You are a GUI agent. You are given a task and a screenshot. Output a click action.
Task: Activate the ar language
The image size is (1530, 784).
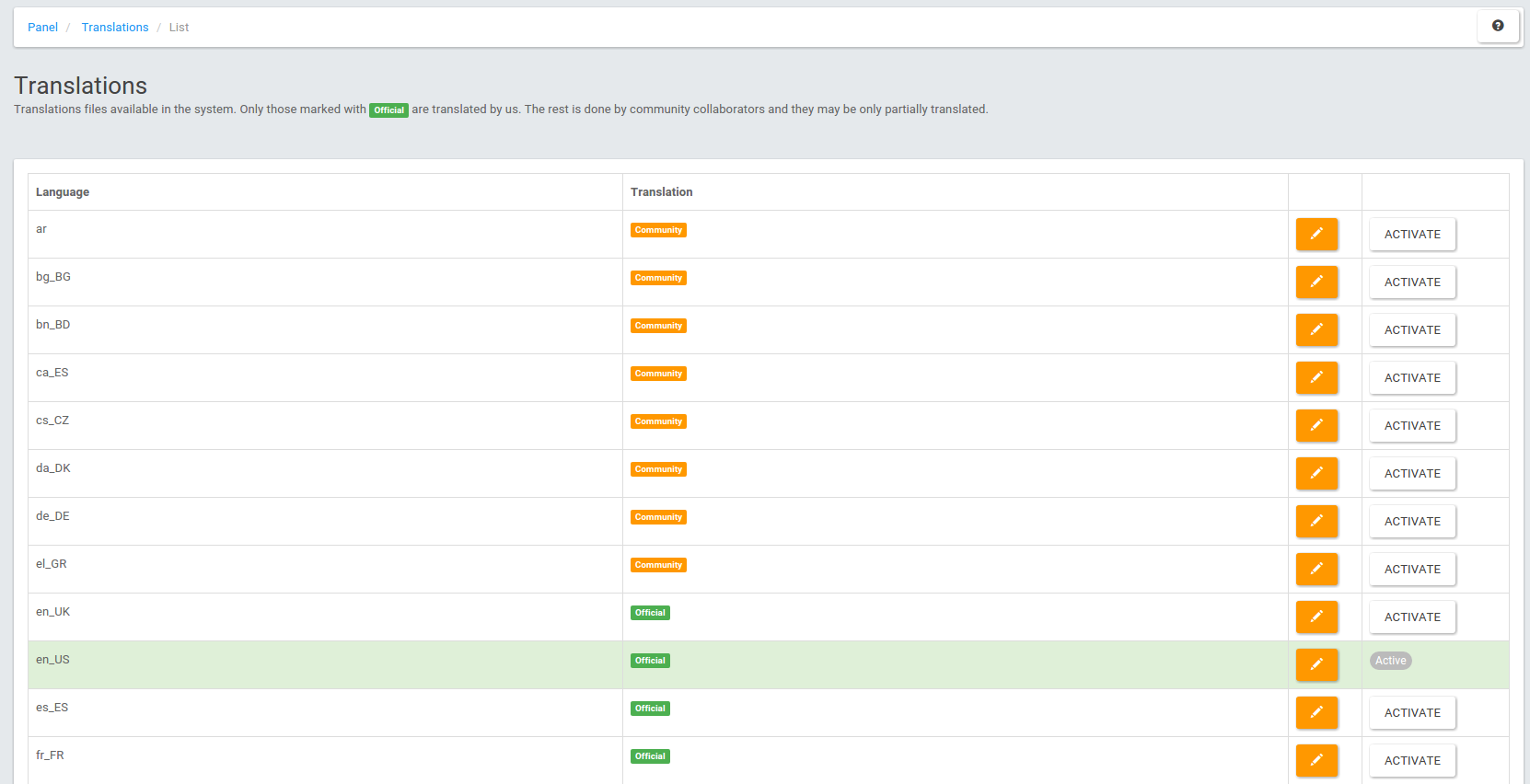click(x=1412, y=234)
